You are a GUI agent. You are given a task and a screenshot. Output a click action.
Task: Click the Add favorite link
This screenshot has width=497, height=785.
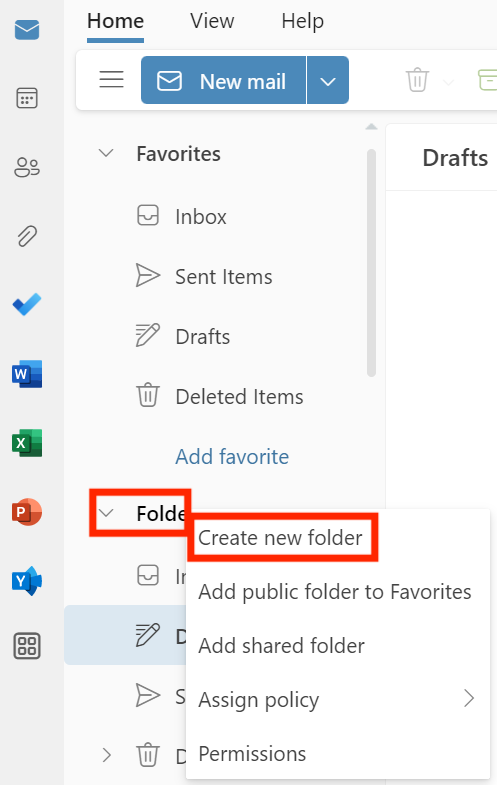pyautogui.click(x=232, y=457)
